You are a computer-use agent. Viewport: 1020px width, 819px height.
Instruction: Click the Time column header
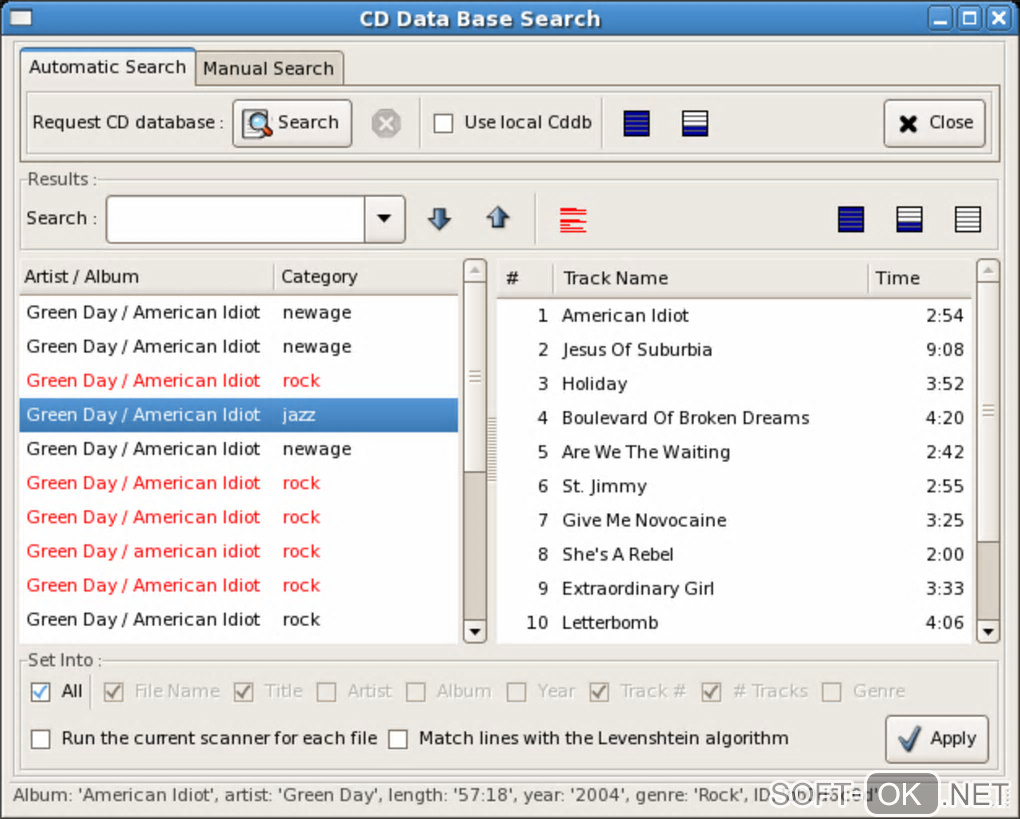(x=920, y=278)
